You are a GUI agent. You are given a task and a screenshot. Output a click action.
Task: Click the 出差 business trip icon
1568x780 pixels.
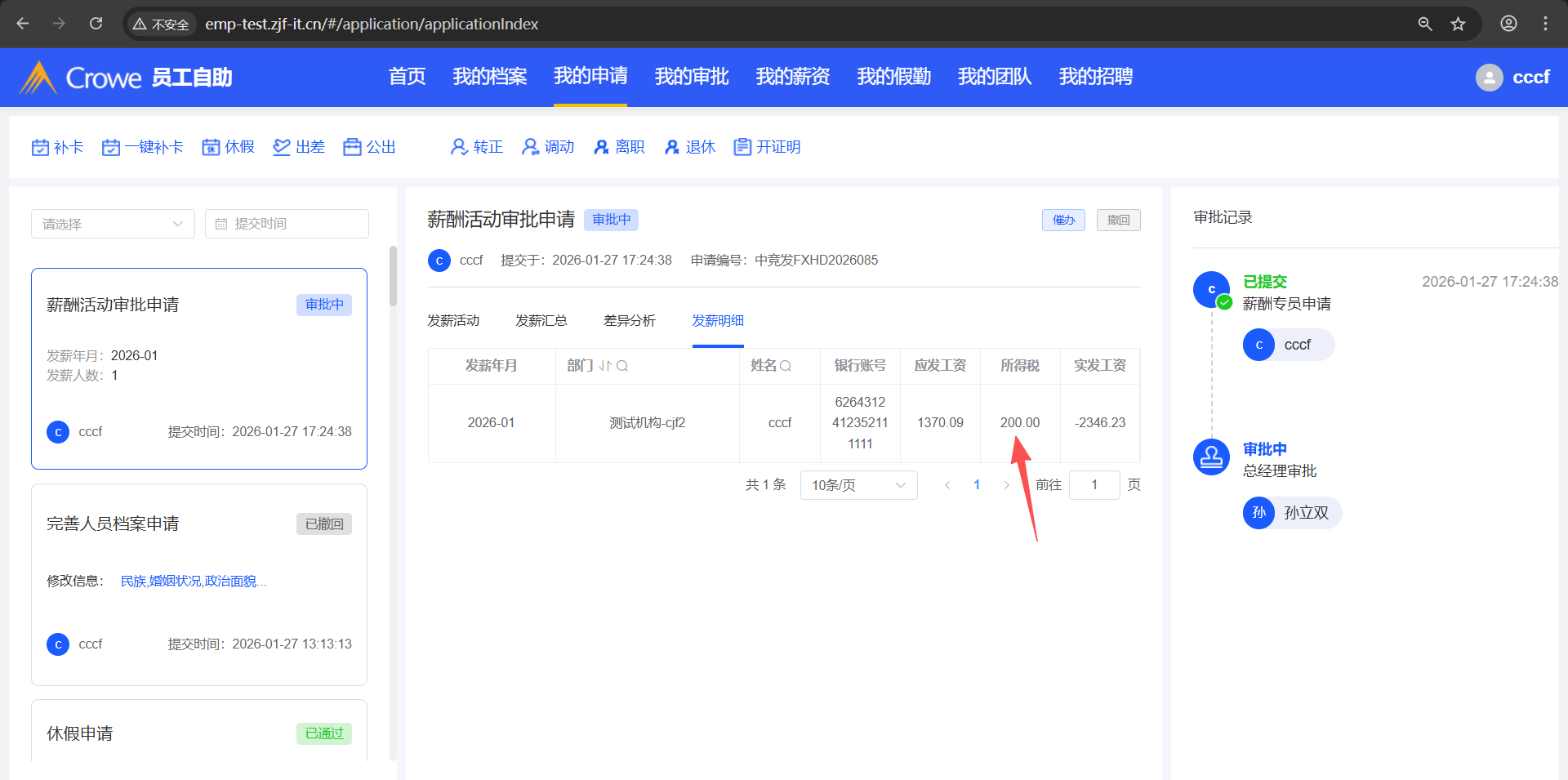click(x=282, y=147)
